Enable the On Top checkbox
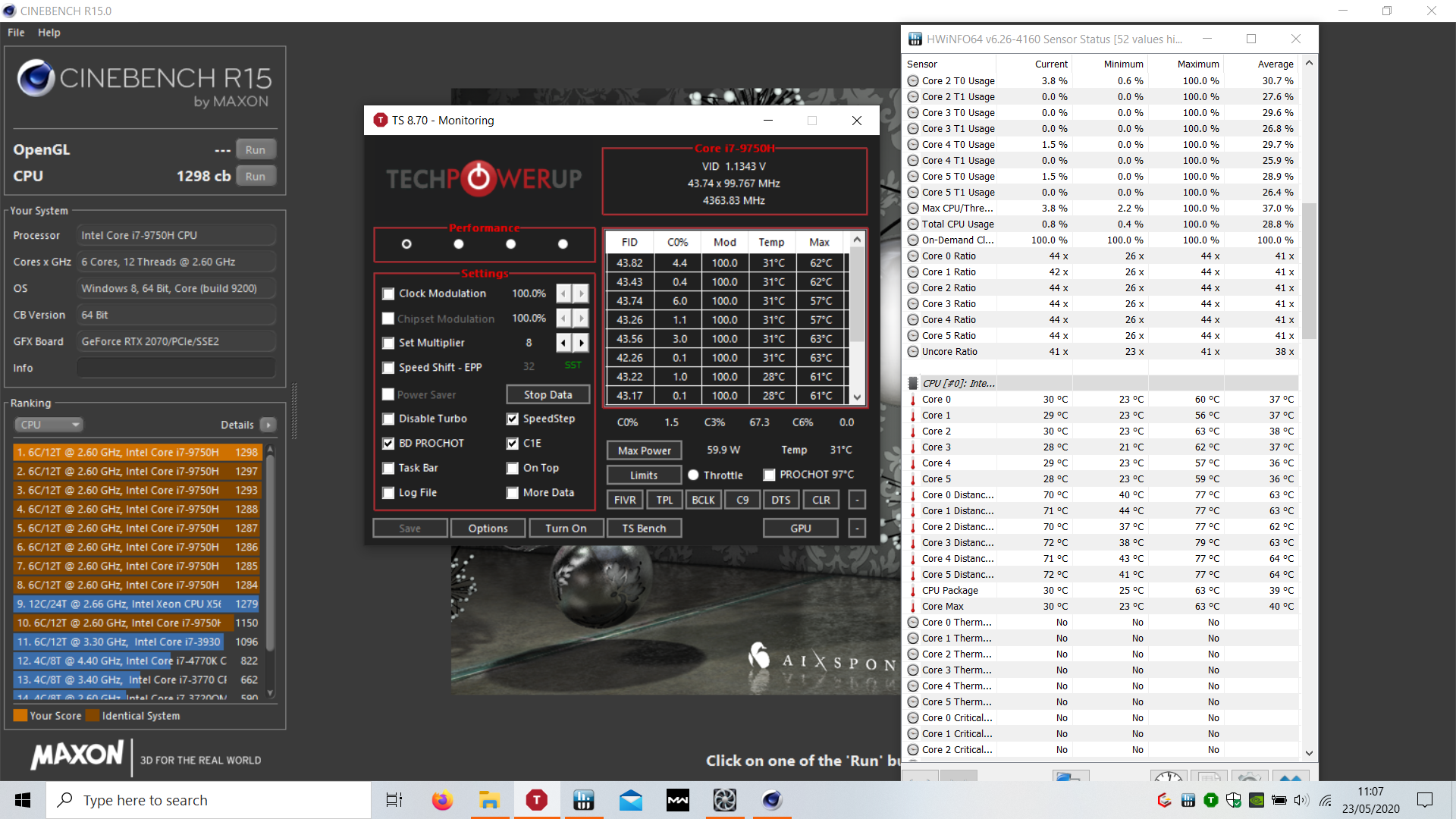 tap(513, 469)
